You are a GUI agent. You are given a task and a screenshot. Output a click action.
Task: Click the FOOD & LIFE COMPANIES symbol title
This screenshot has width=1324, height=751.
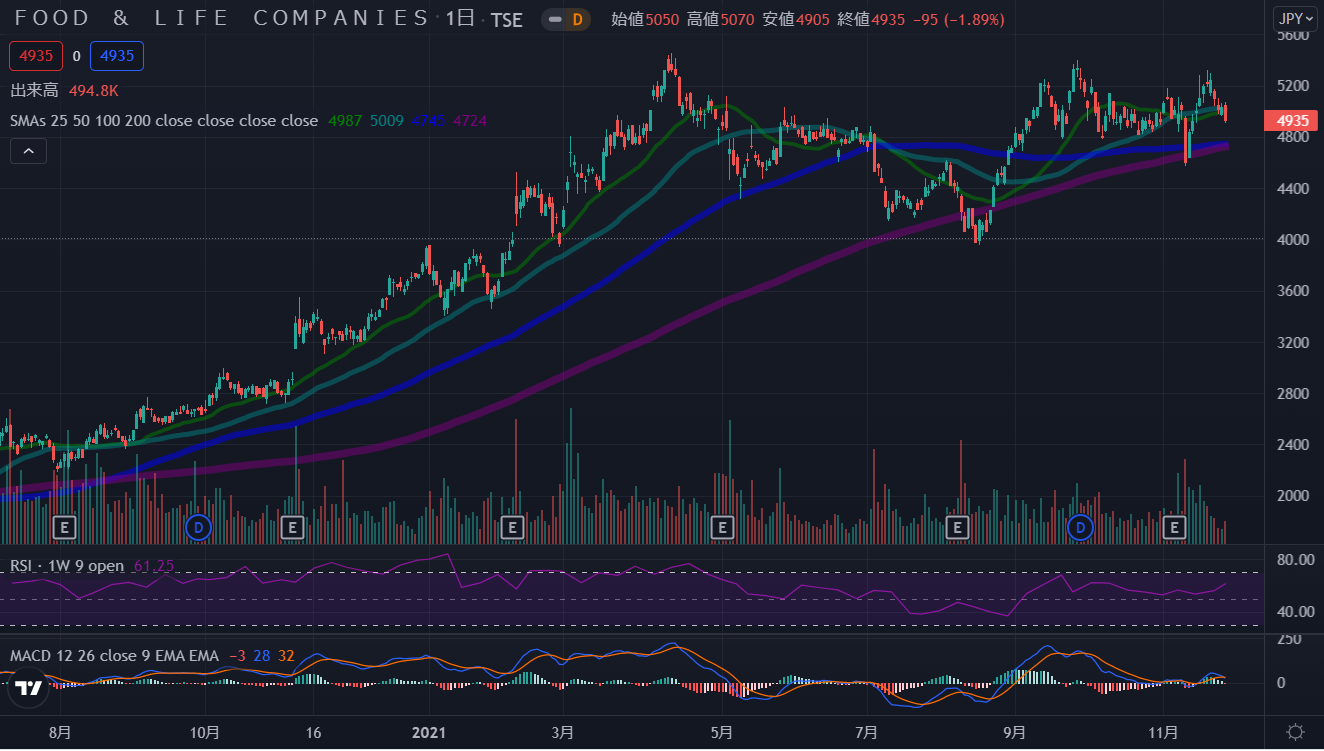coord(222,18)
